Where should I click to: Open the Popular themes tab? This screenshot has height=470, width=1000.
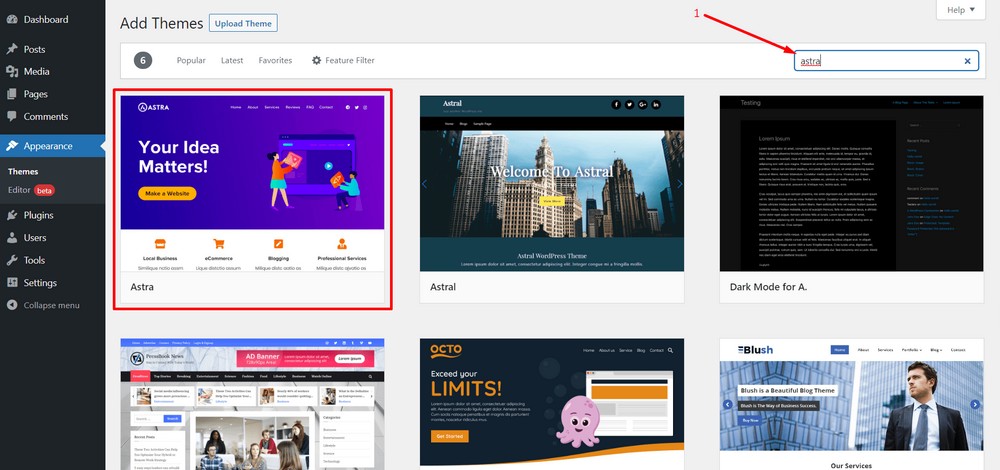click(x=191, y=61)
